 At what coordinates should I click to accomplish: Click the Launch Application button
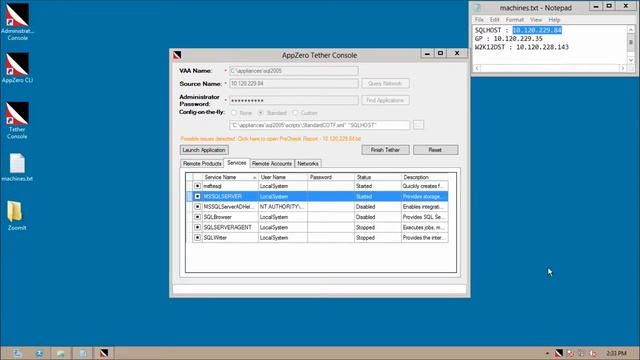pyautogui.click(x=204, y=150)
